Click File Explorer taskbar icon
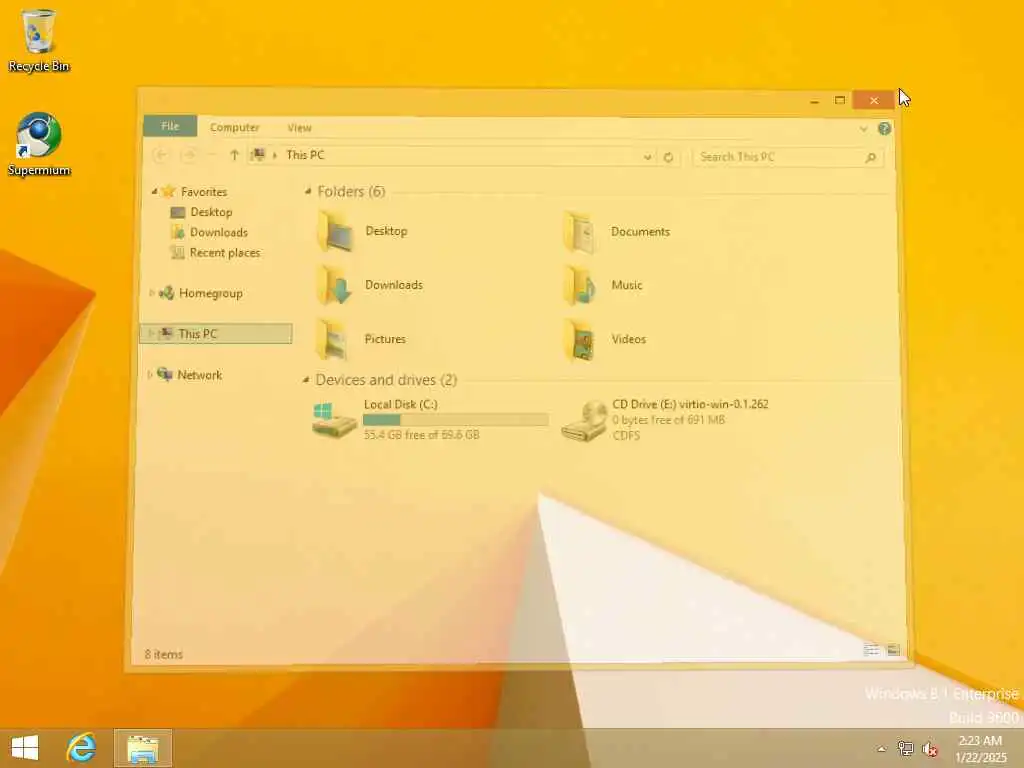The height and width of the screenshot is (768, 1024). click(143, 748)
